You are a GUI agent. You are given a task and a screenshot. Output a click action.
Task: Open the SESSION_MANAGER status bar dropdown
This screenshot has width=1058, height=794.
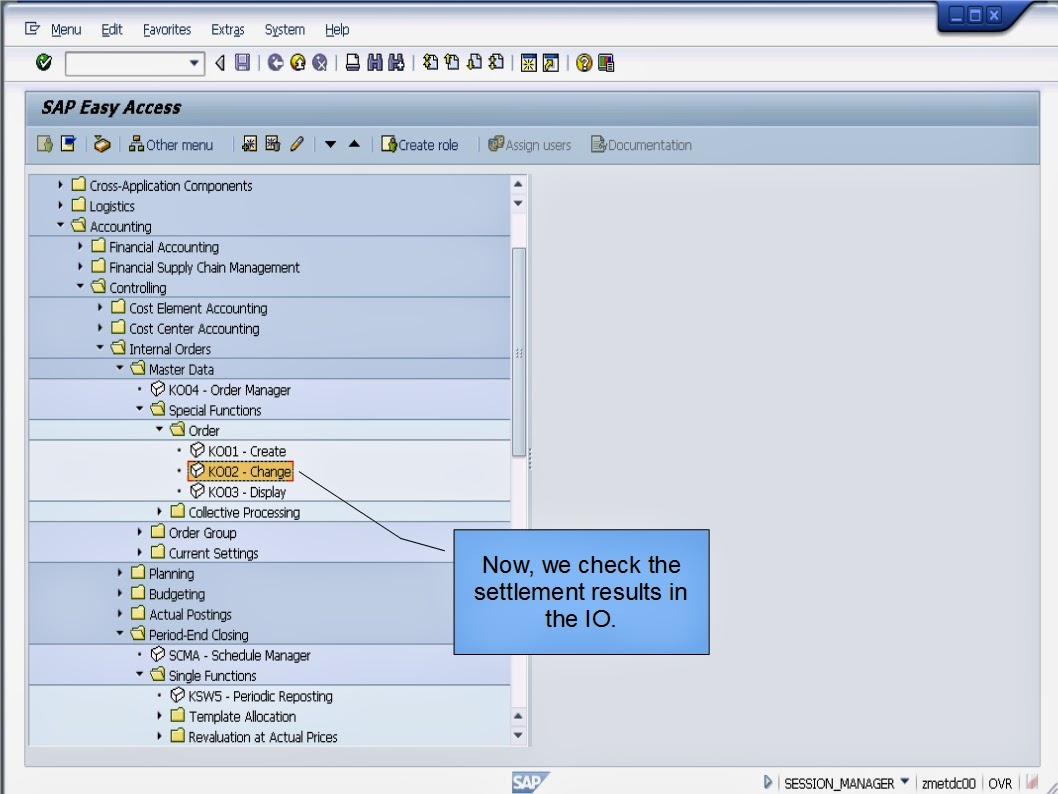(x=905, y=782)
